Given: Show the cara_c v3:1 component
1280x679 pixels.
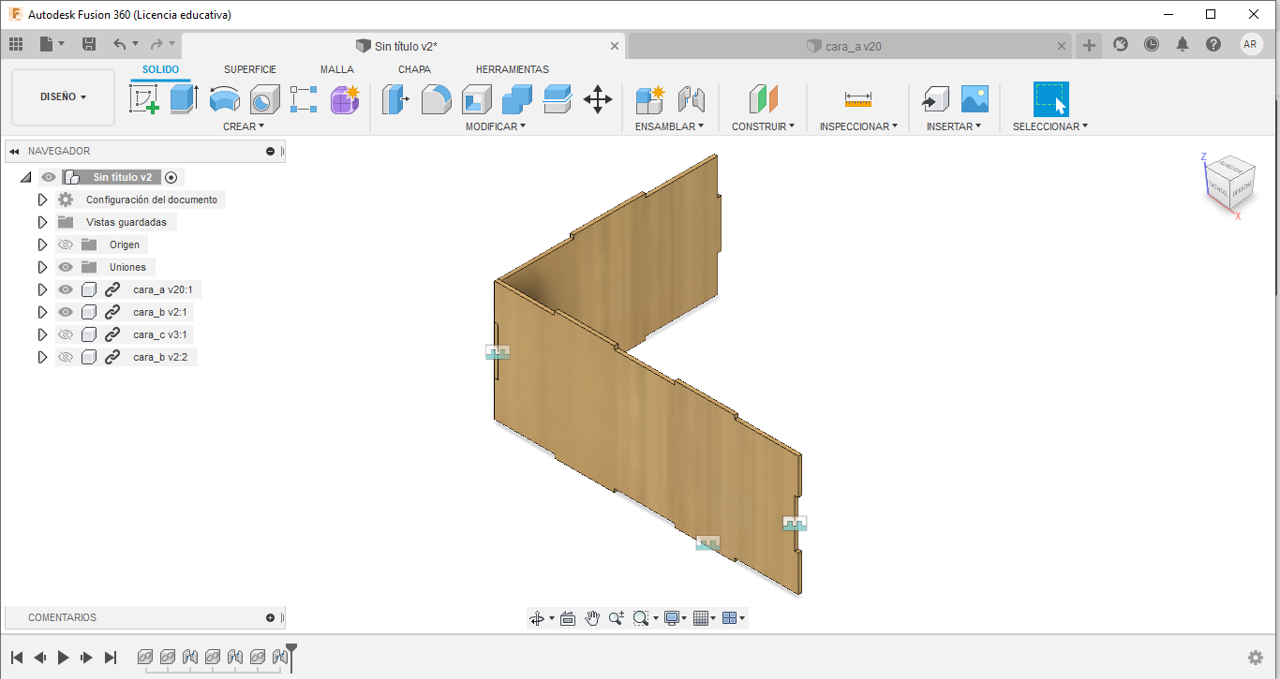Looking at the screenshot, I should [66, 335].
